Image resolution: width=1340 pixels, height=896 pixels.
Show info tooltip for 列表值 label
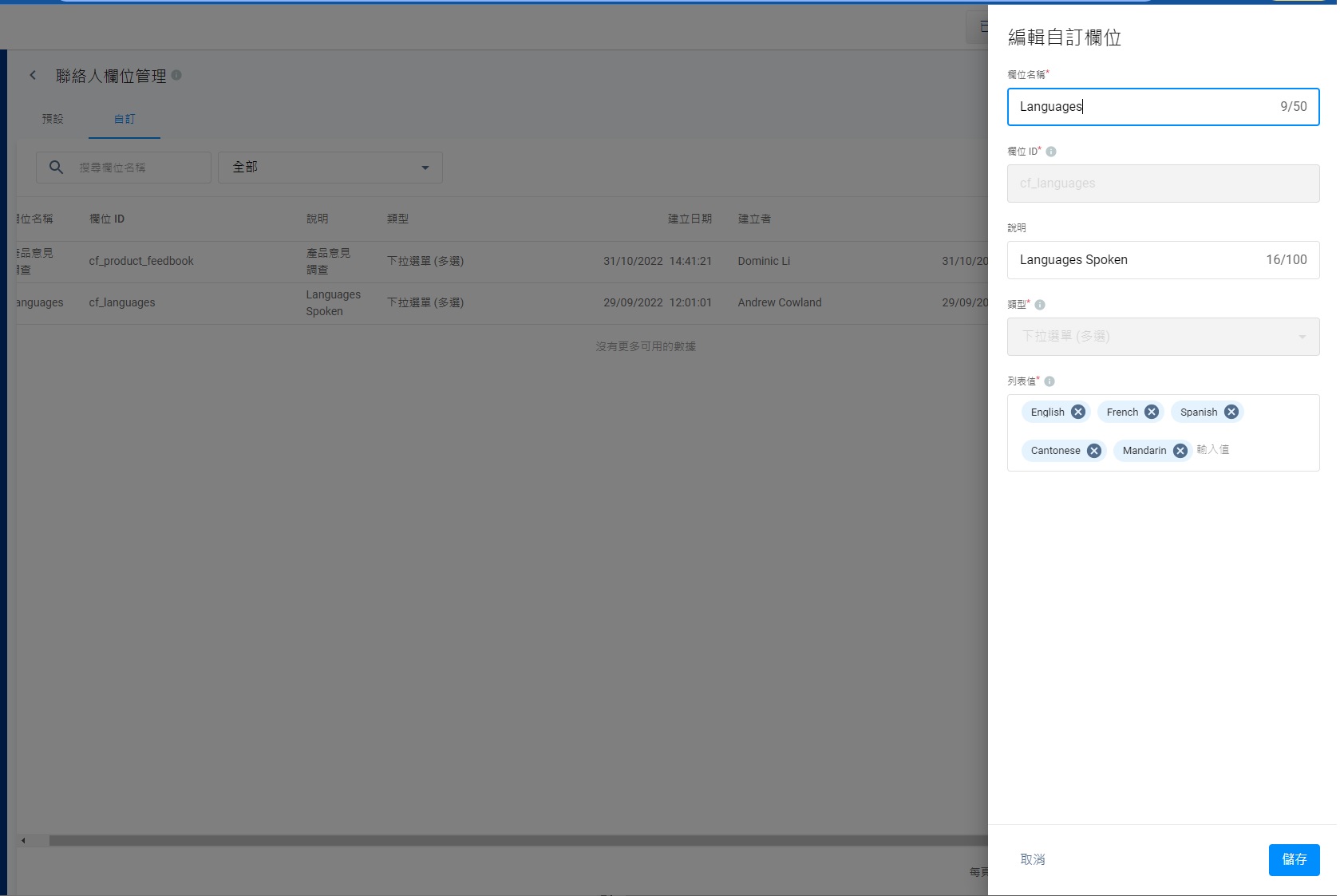[1049, 381]
